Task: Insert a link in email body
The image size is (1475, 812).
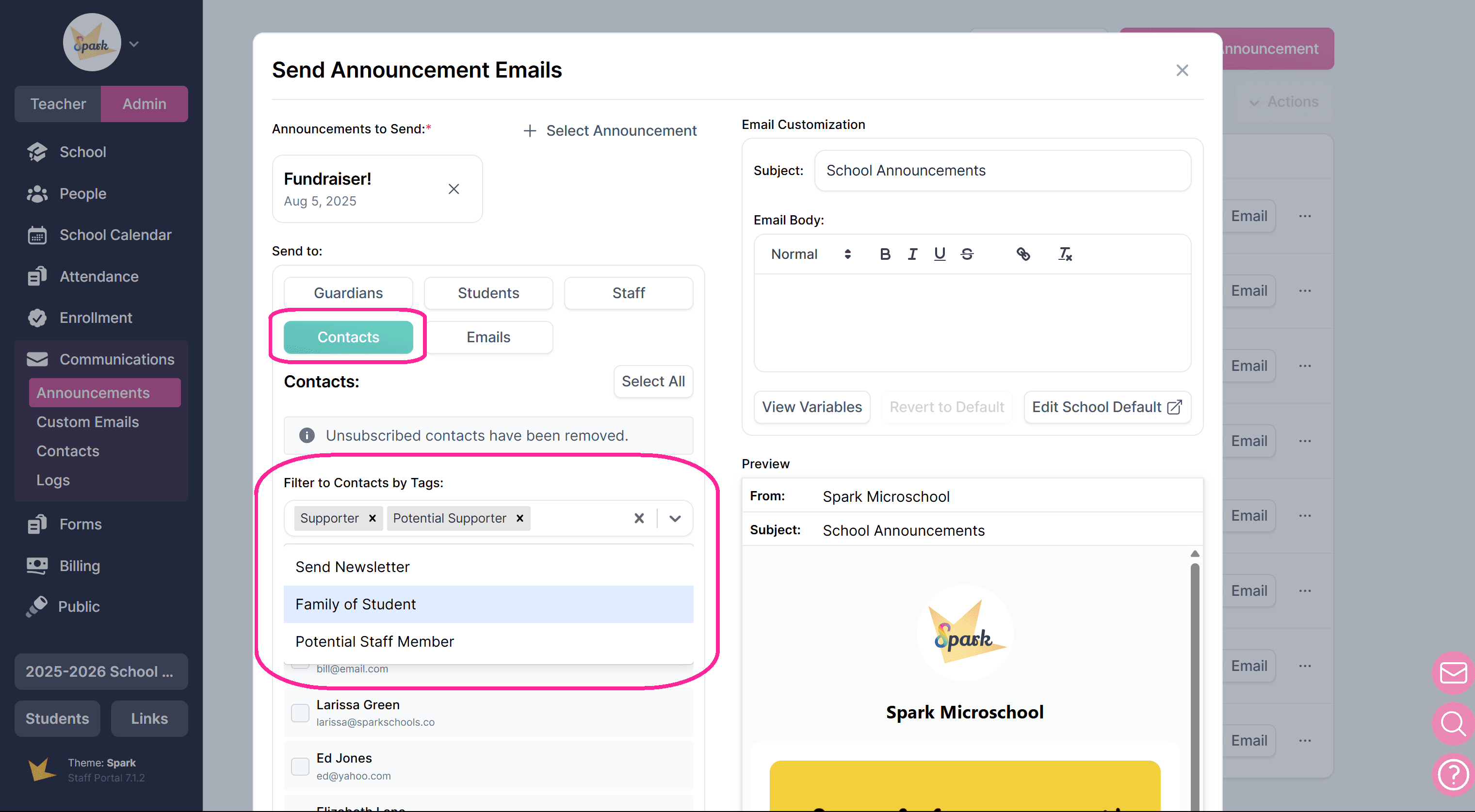Action: click(1022, 254)
